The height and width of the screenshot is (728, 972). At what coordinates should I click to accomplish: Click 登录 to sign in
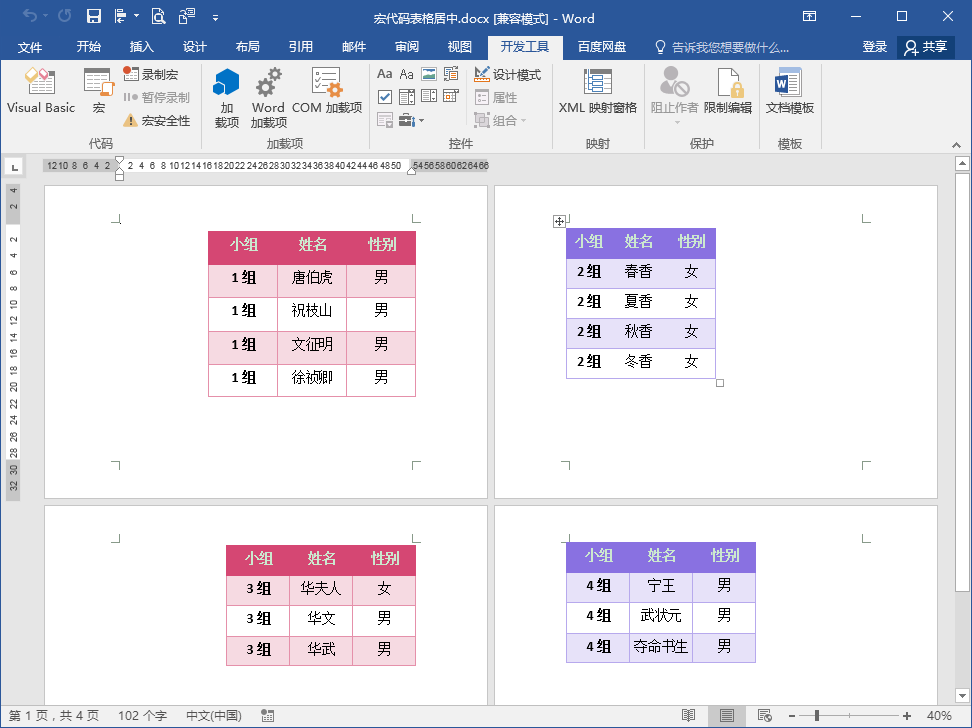(x=875, y=47)
